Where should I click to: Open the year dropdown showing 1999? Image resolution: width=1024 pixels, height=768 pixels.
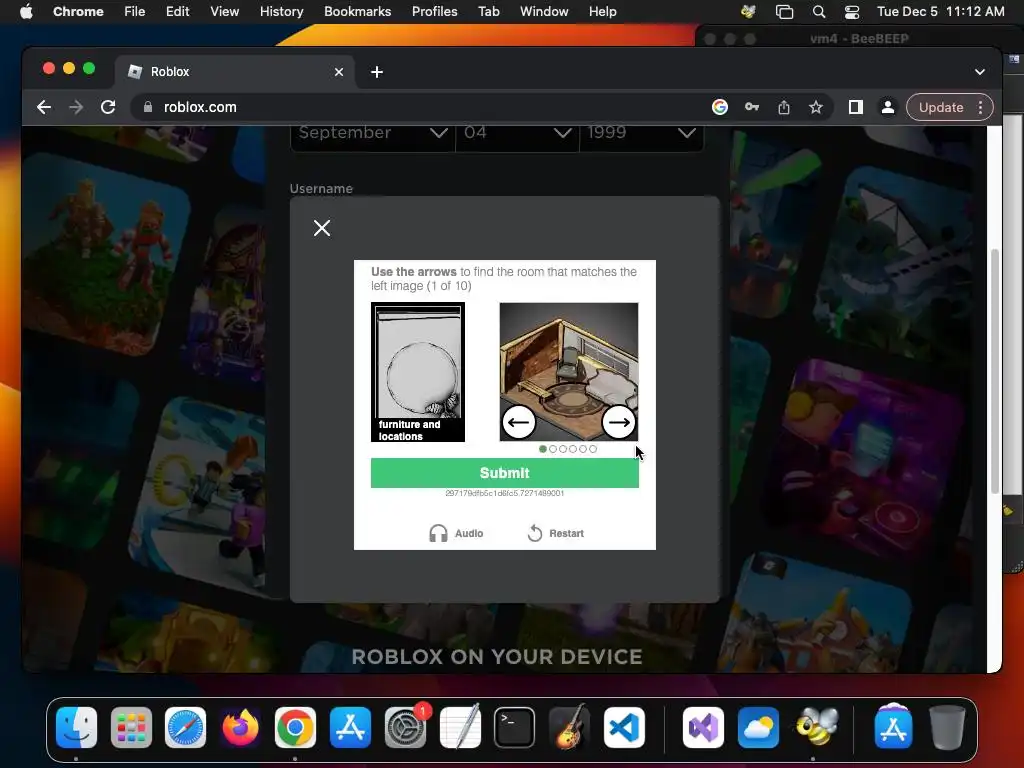pyautogui.click(x=641, y=133)
